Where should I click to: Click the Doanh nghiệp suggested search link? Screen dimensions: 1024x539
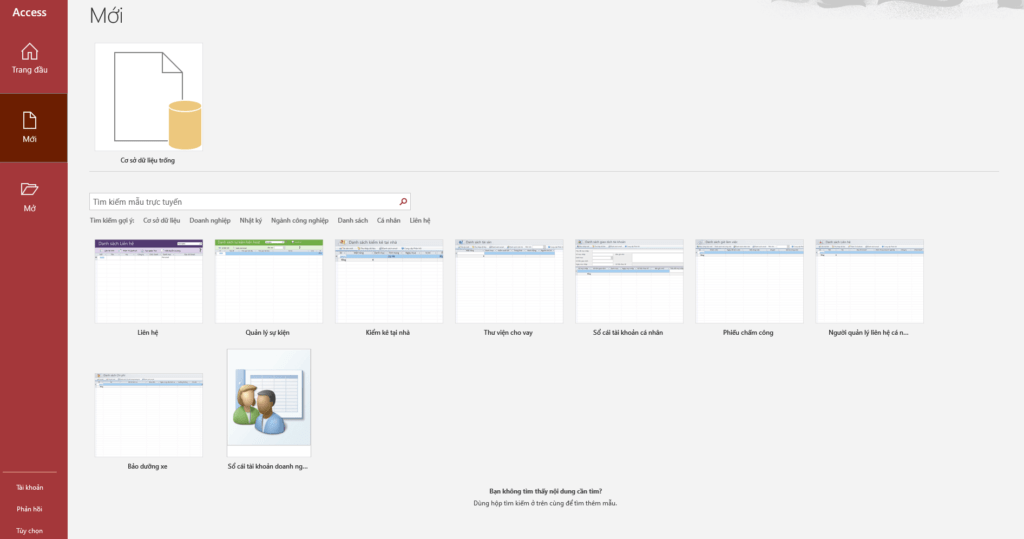click(210, 220)
